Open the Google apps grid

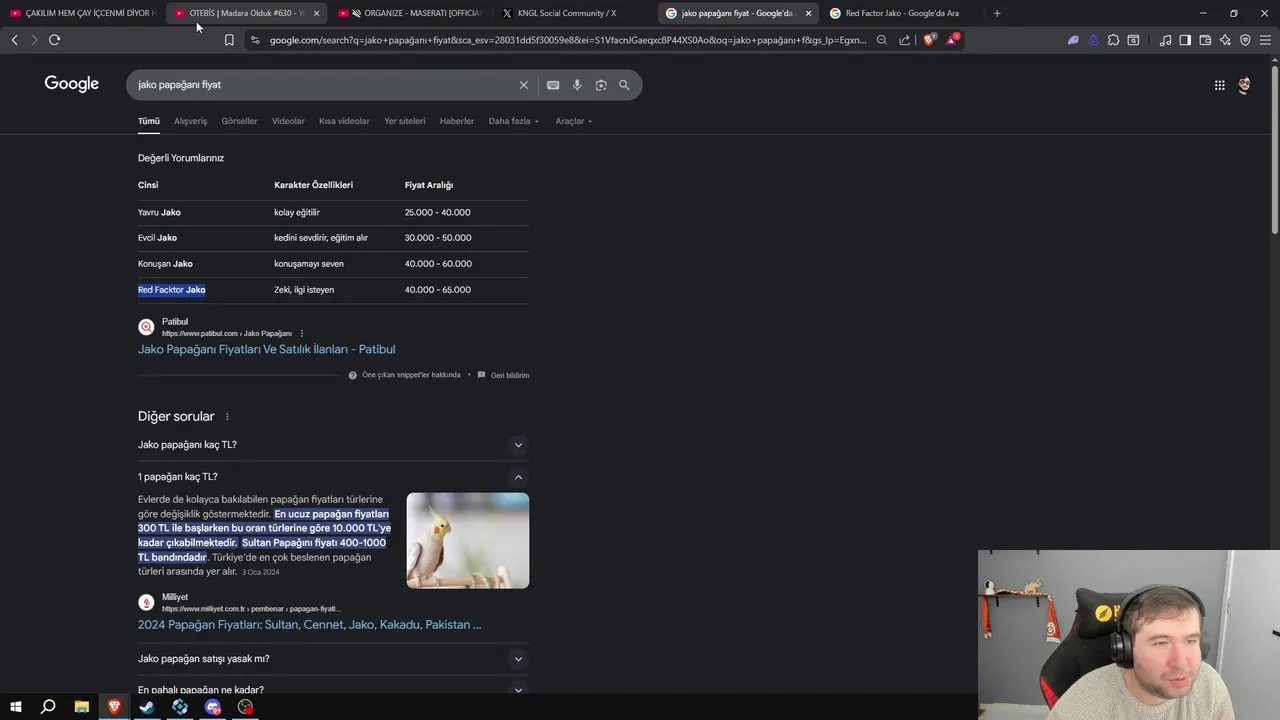(x=1220, y=85)
